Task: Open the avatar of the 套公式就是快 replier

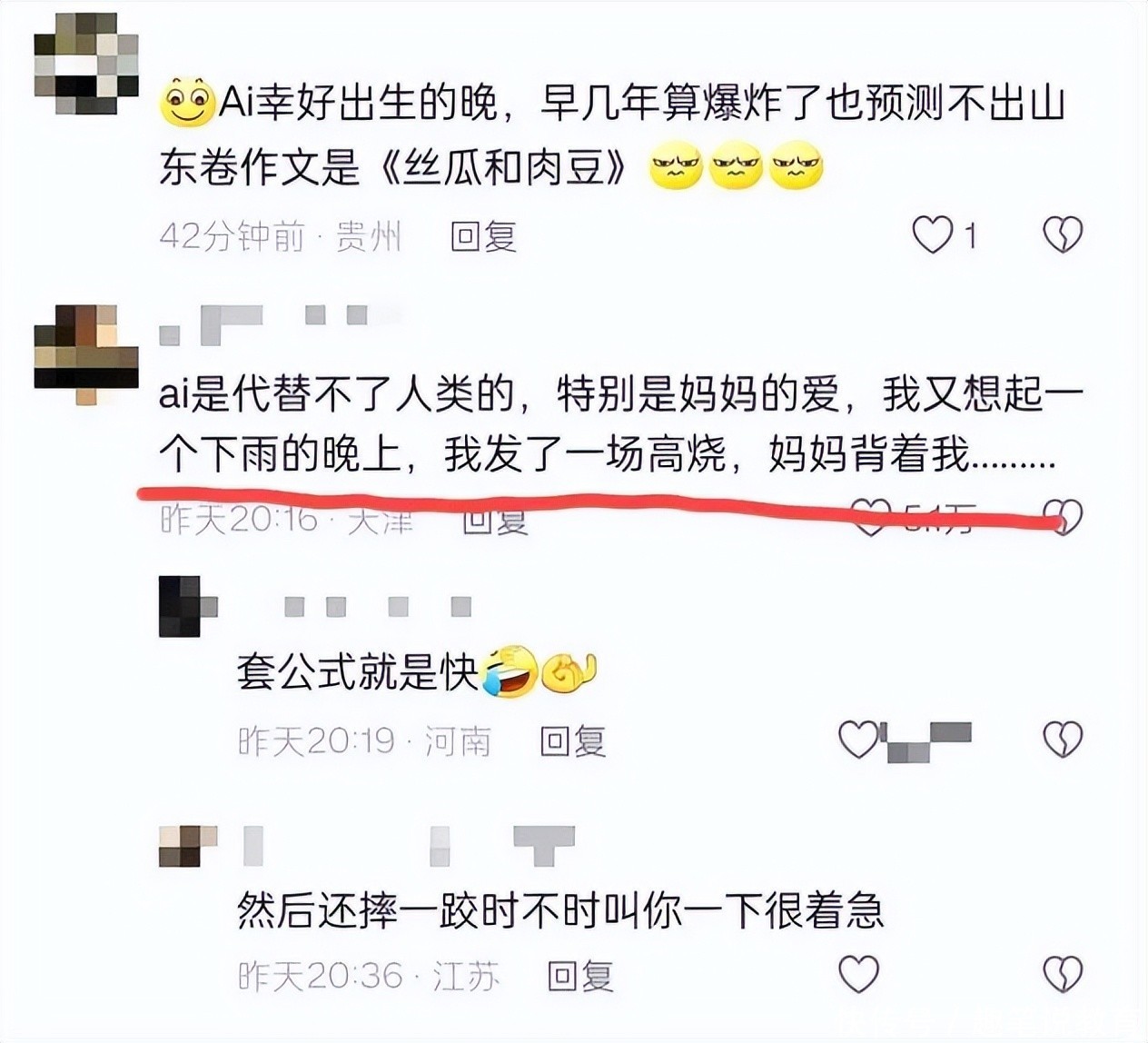Action: coord(188,606)
